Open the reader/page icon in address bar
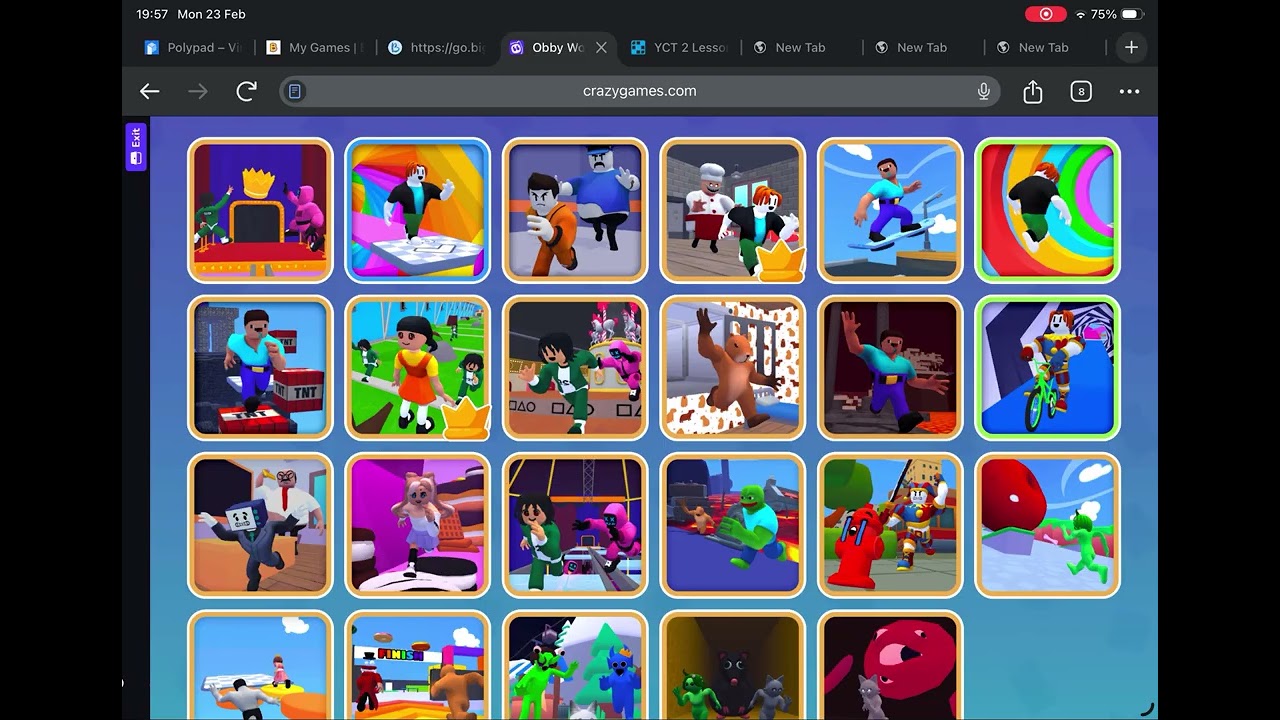The image size is (1280, 720). point(295,91)
